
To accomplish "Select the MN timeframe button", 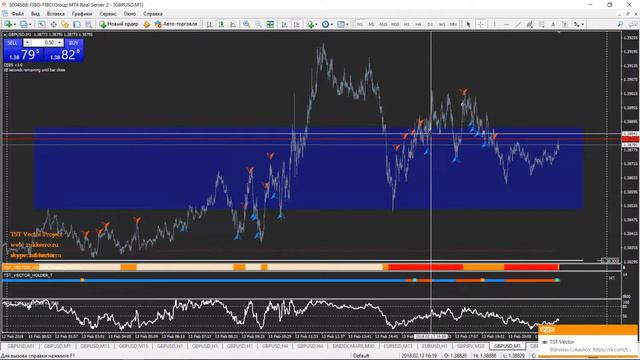I will click(453, 24).
